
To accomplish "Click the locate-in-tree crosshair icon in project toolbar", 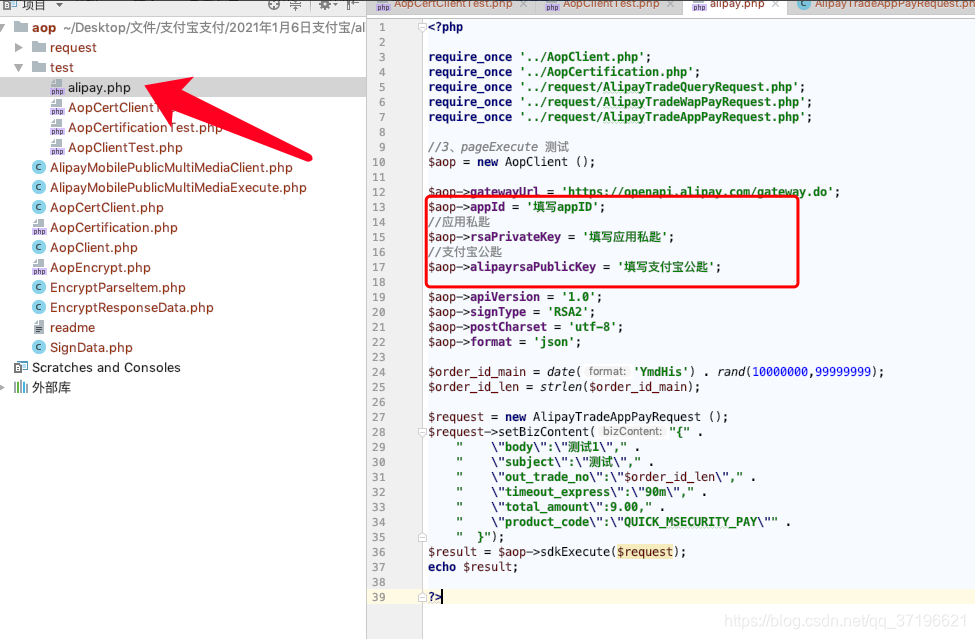I will pos(274,4).
